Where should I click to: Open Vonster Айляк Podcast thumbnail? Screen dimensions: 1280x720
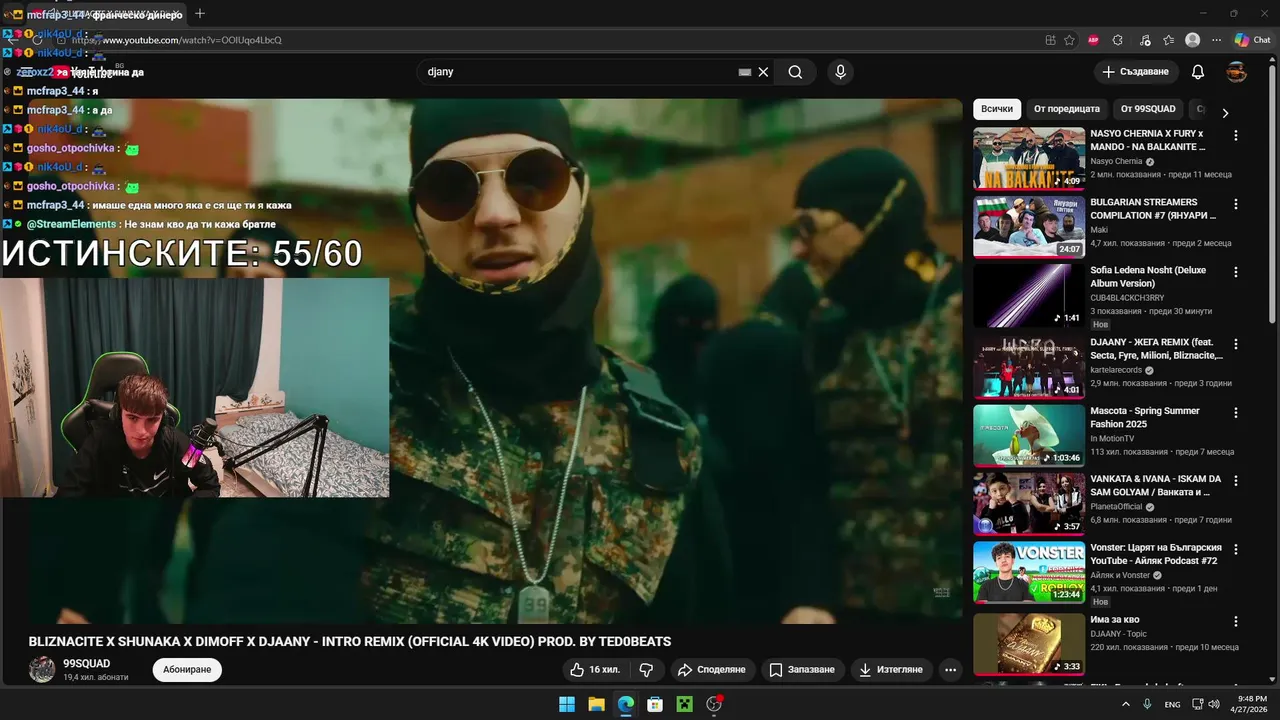pos(1029,572)
